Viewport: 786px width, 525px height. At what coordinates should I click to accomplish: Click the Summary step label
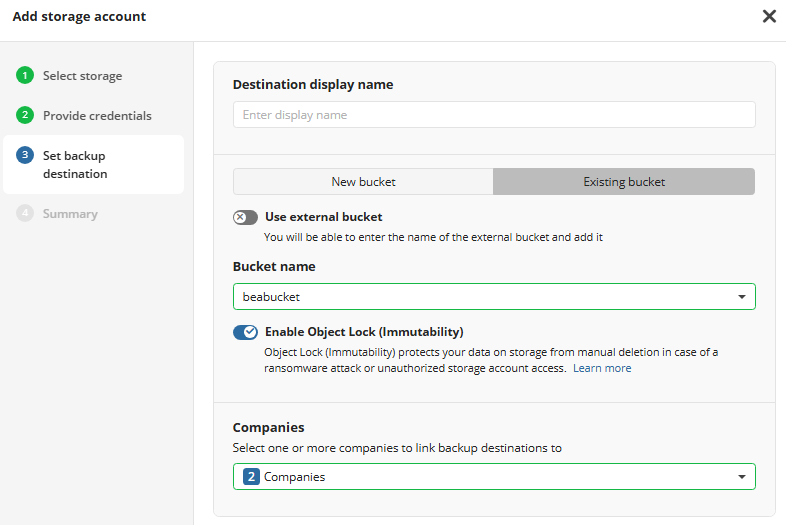70,214
